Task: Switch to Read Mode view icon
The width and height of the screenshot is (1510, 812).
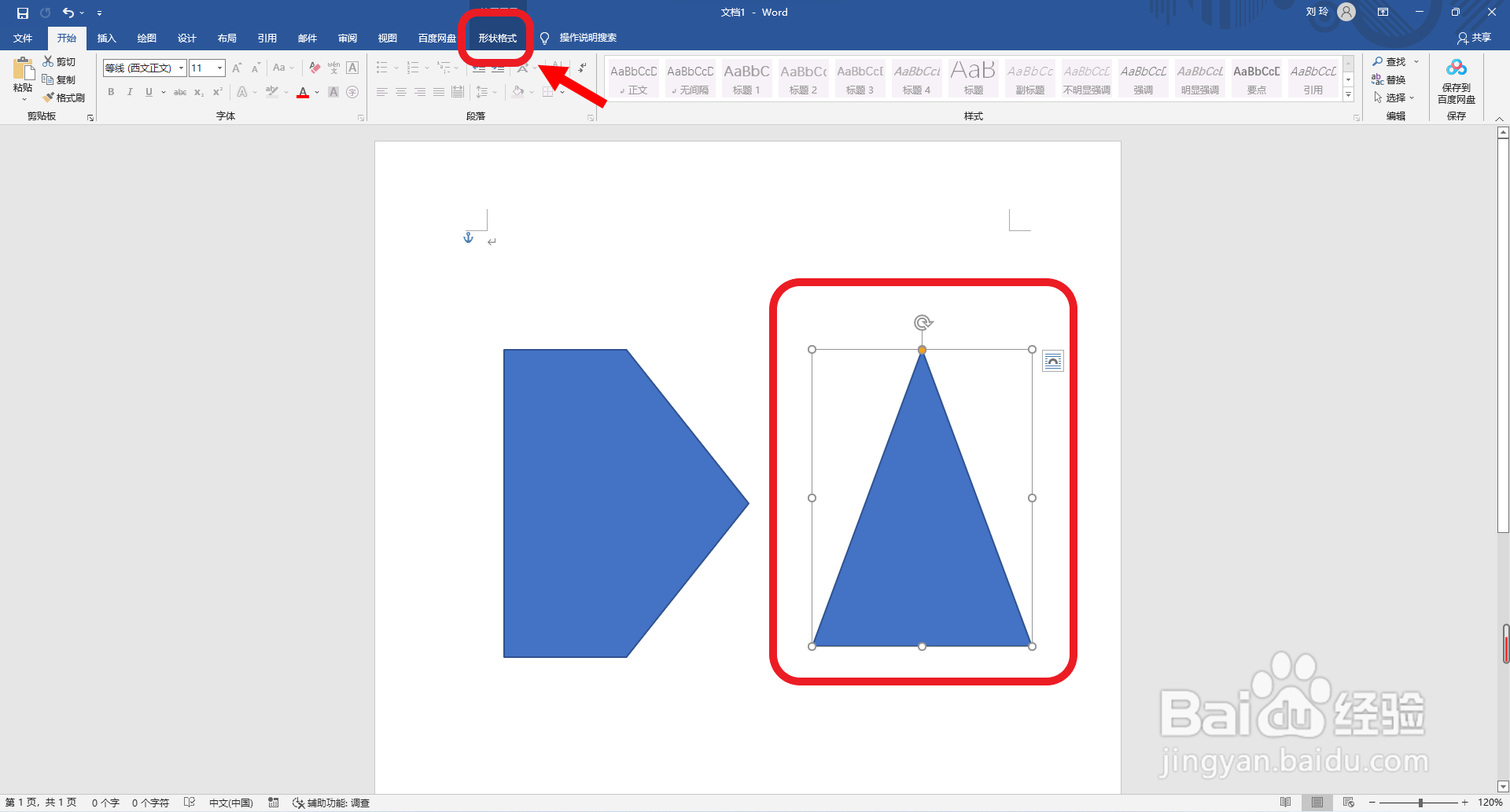Action: point(1285,803)
